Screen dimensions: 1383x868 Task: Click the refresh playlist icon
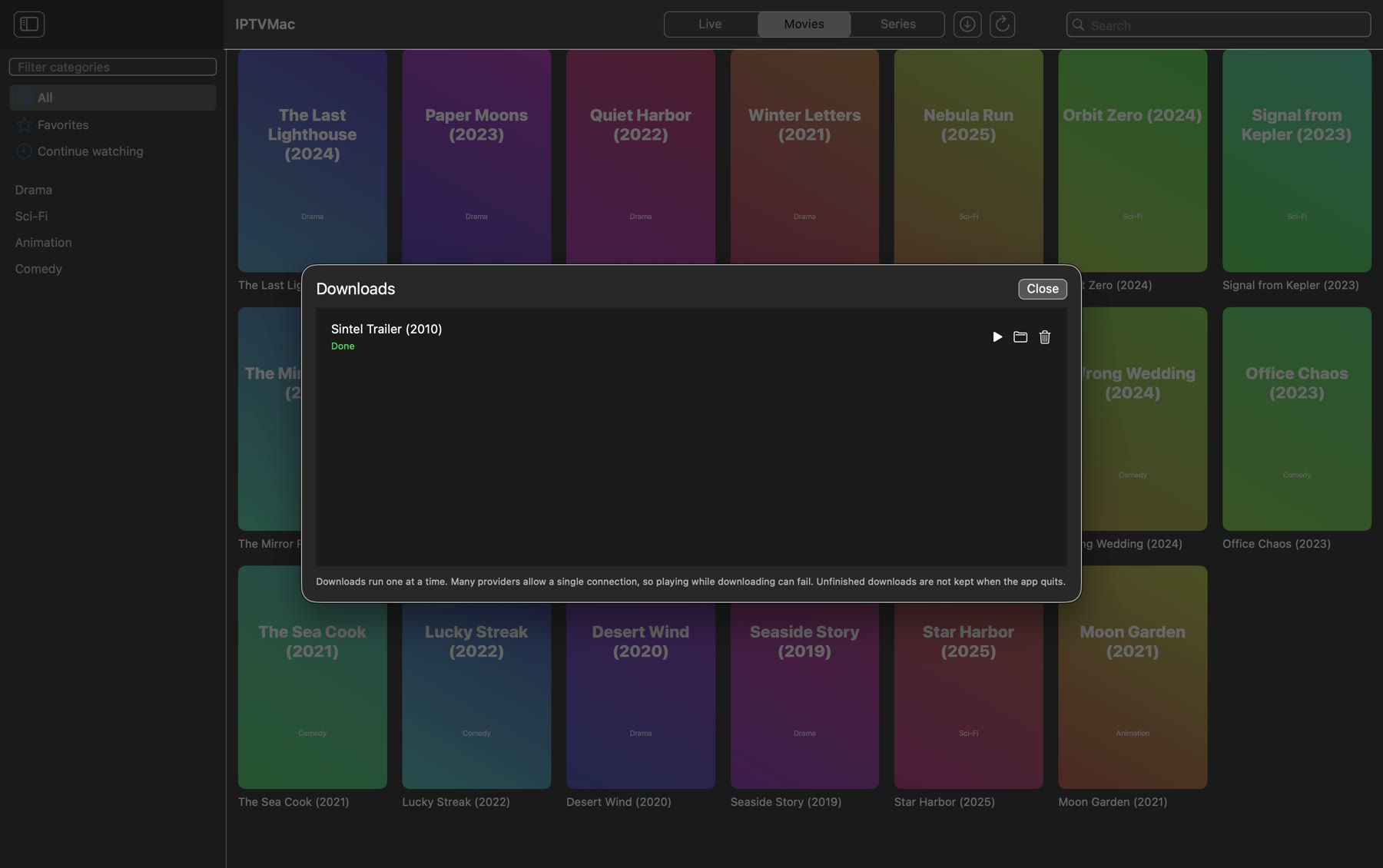[x=1002, y=25]
